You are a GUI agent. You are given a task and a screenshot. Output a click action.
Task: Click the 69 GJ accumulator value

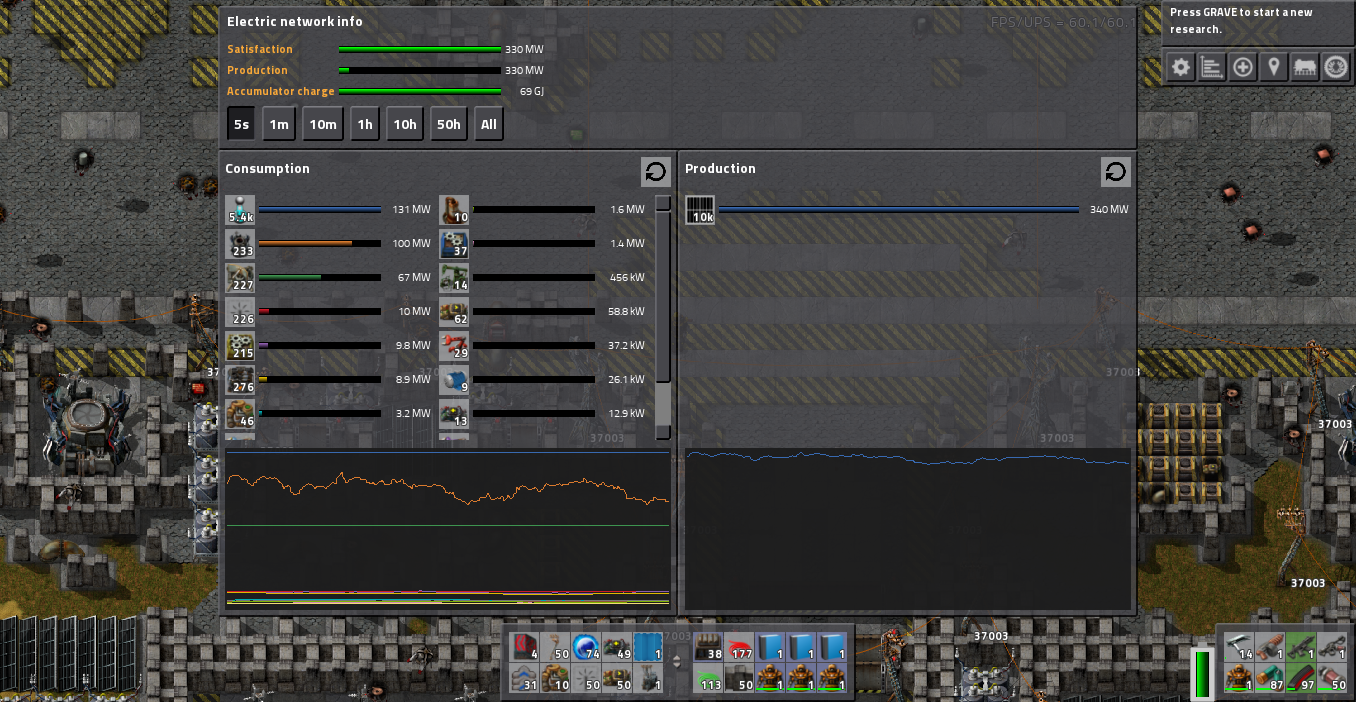[x=532, y=91]
